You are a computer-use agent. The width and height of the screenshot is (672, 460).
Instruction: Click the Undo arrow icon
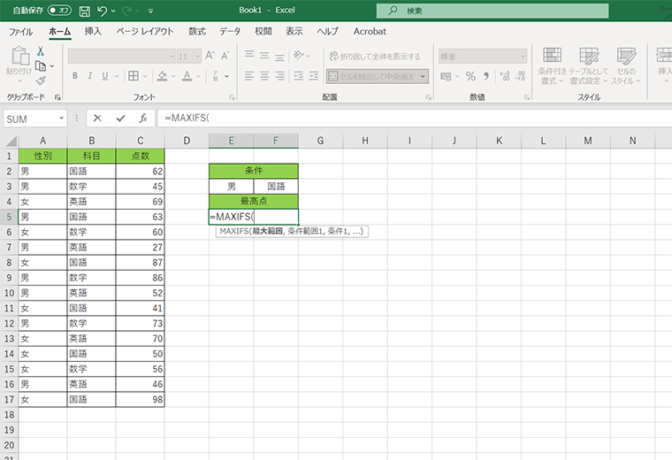tap(102, 11)
